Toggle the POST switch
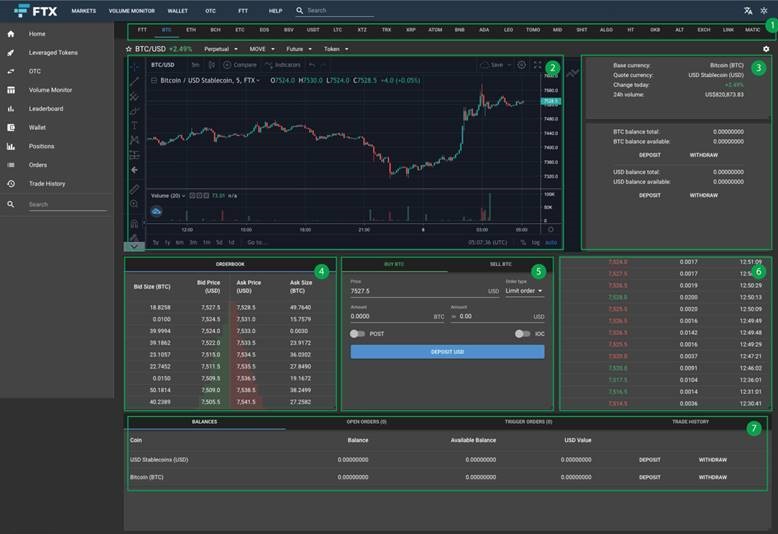Image resolution: width=778 pixels, height=534 pixels. pos(357,334)
